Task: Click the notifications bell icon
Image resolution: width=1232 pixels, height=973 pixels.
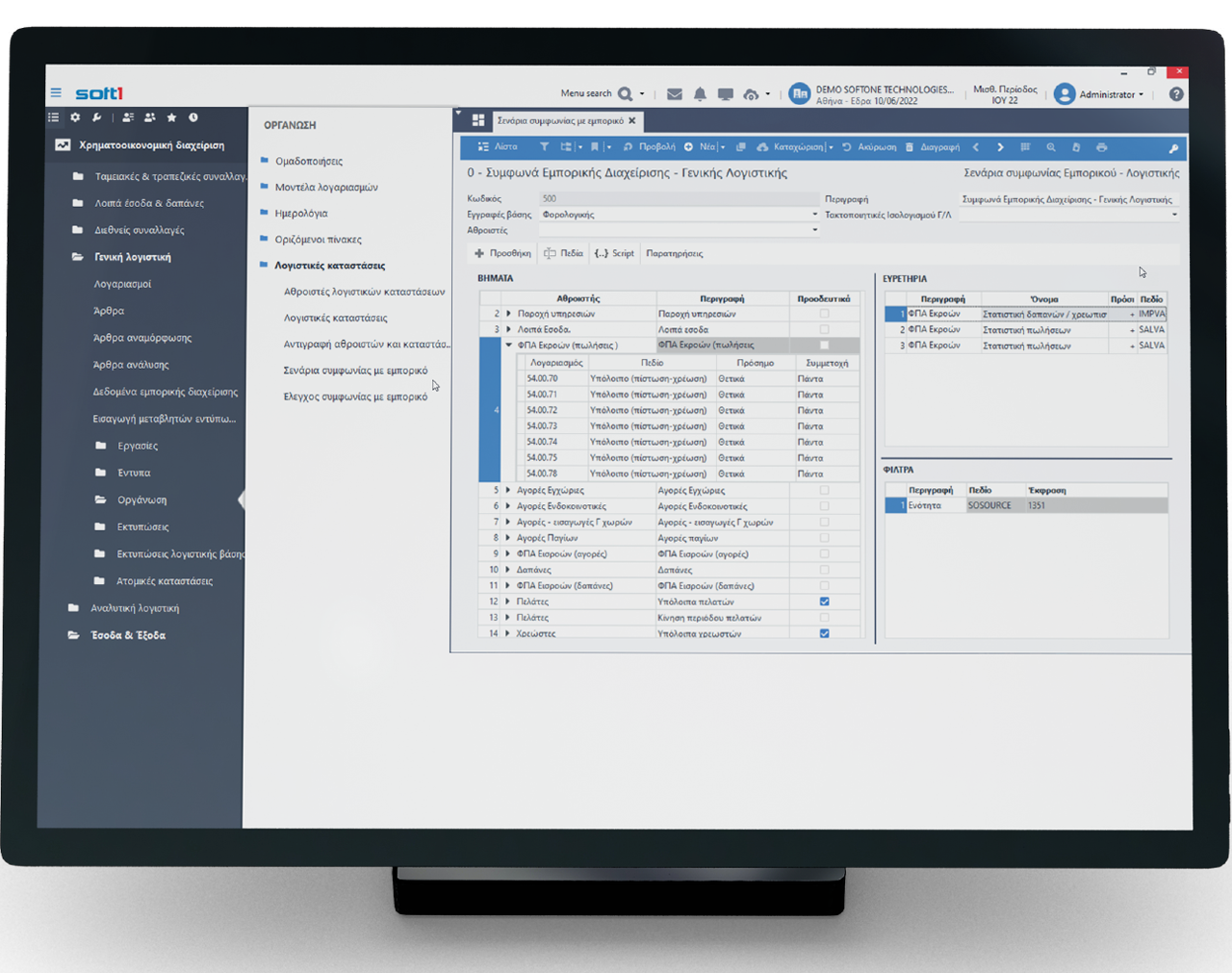Action: 700,94
